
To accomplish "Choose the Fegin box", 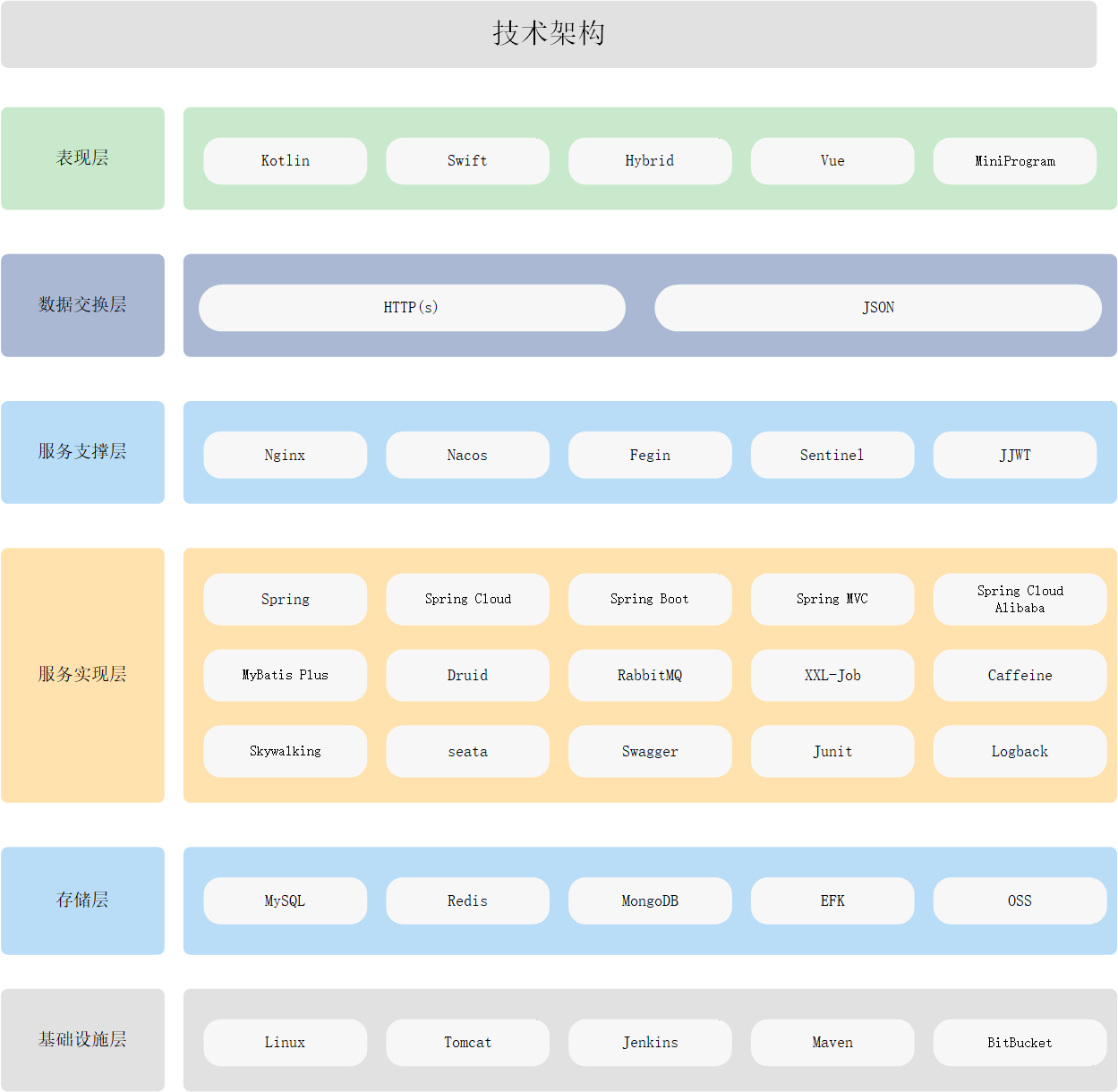I will pos(650,455).
